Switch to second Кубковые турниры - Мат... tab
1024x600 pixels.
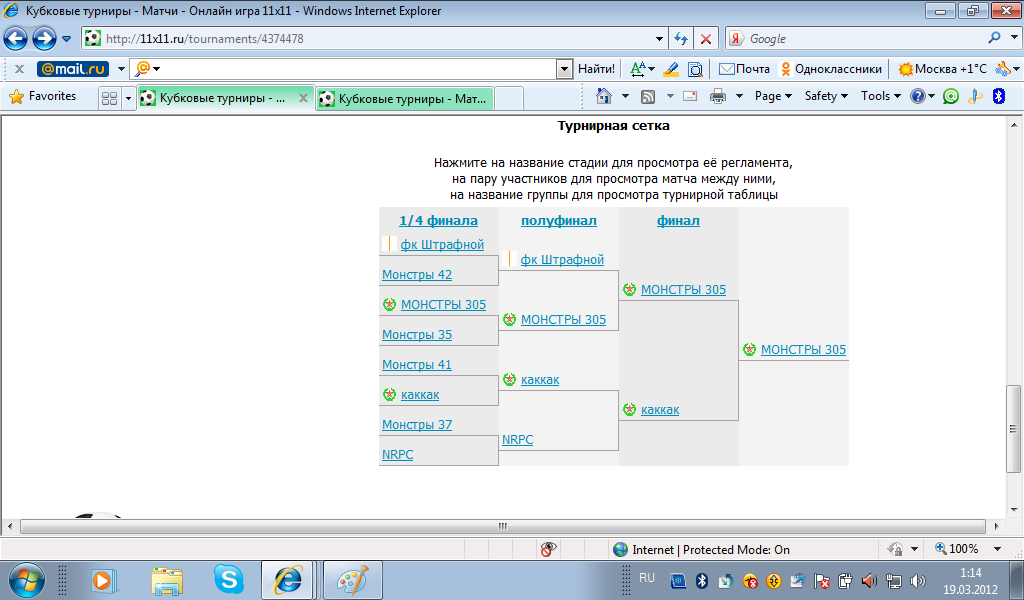404,98
